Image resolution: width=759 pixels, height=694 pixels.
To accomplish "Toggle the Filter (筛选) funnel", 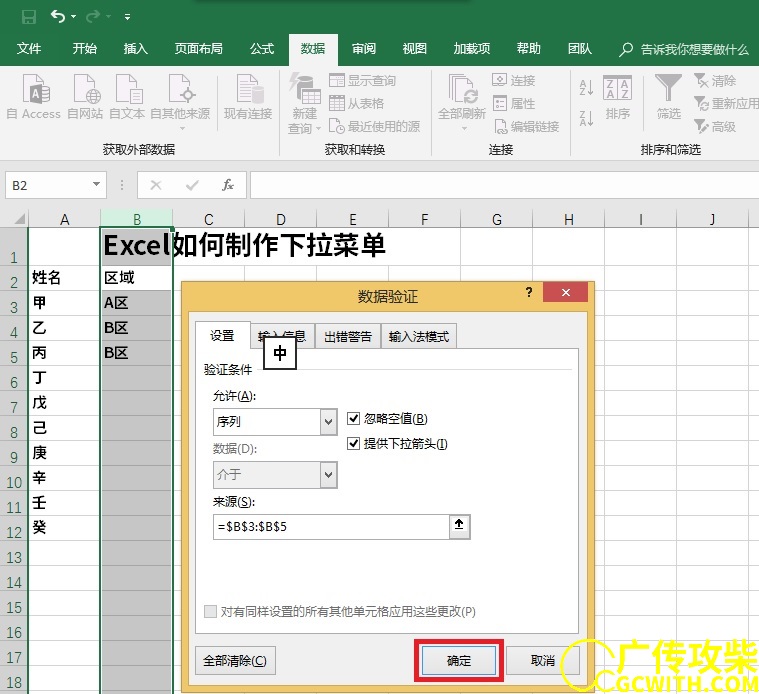I will [668, 97].
